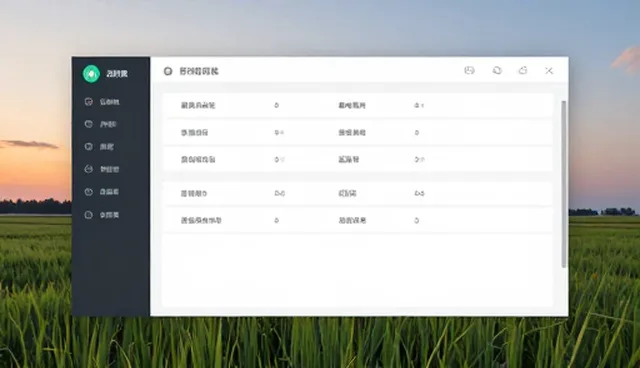Open the third sidebar menu item from top
This screenshot has width=640, height=368.
pyautogui.click(x=99, y=146)
